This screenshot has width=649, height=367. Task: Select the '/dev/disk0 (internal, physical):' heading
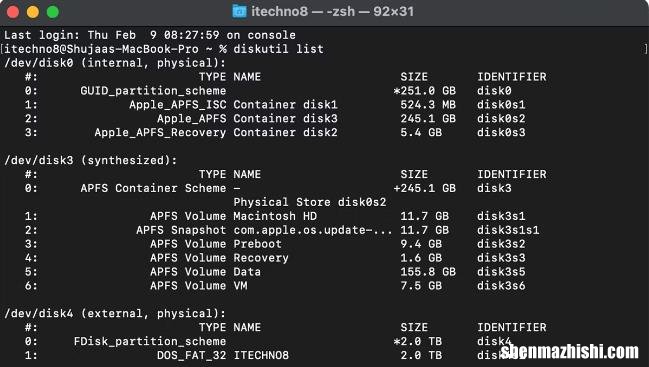click(115, 63)
